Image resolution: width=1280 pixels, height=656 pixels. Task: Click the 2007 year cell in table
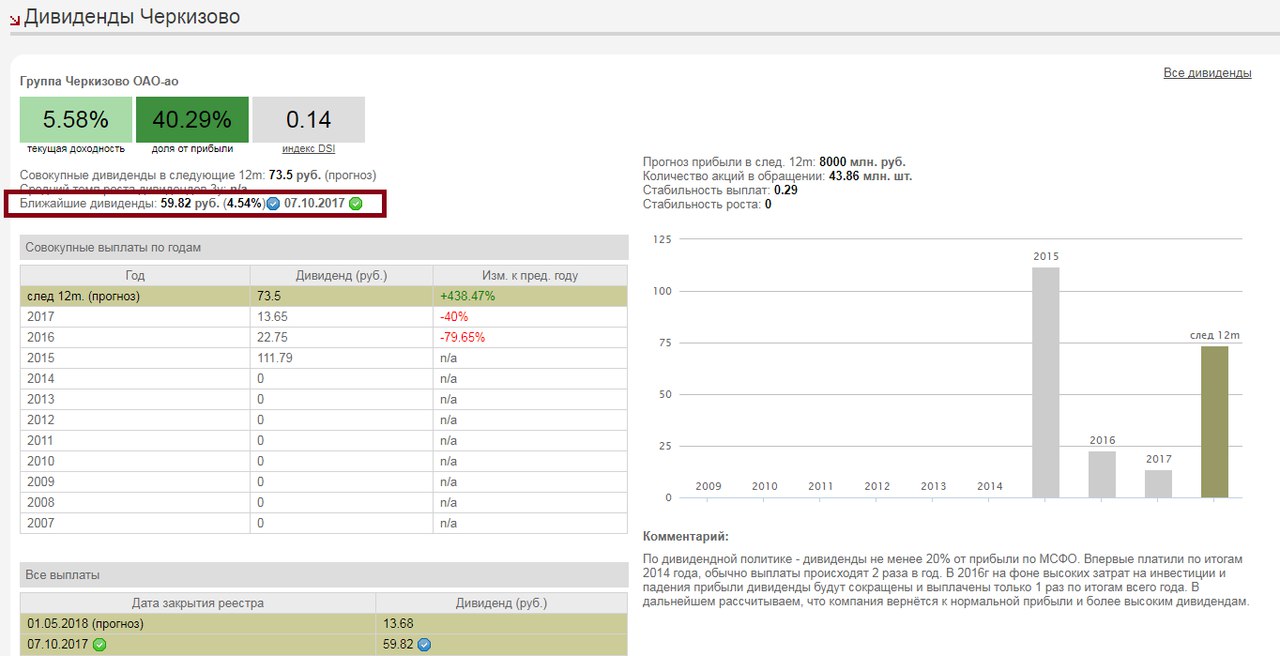coord(135,523)
